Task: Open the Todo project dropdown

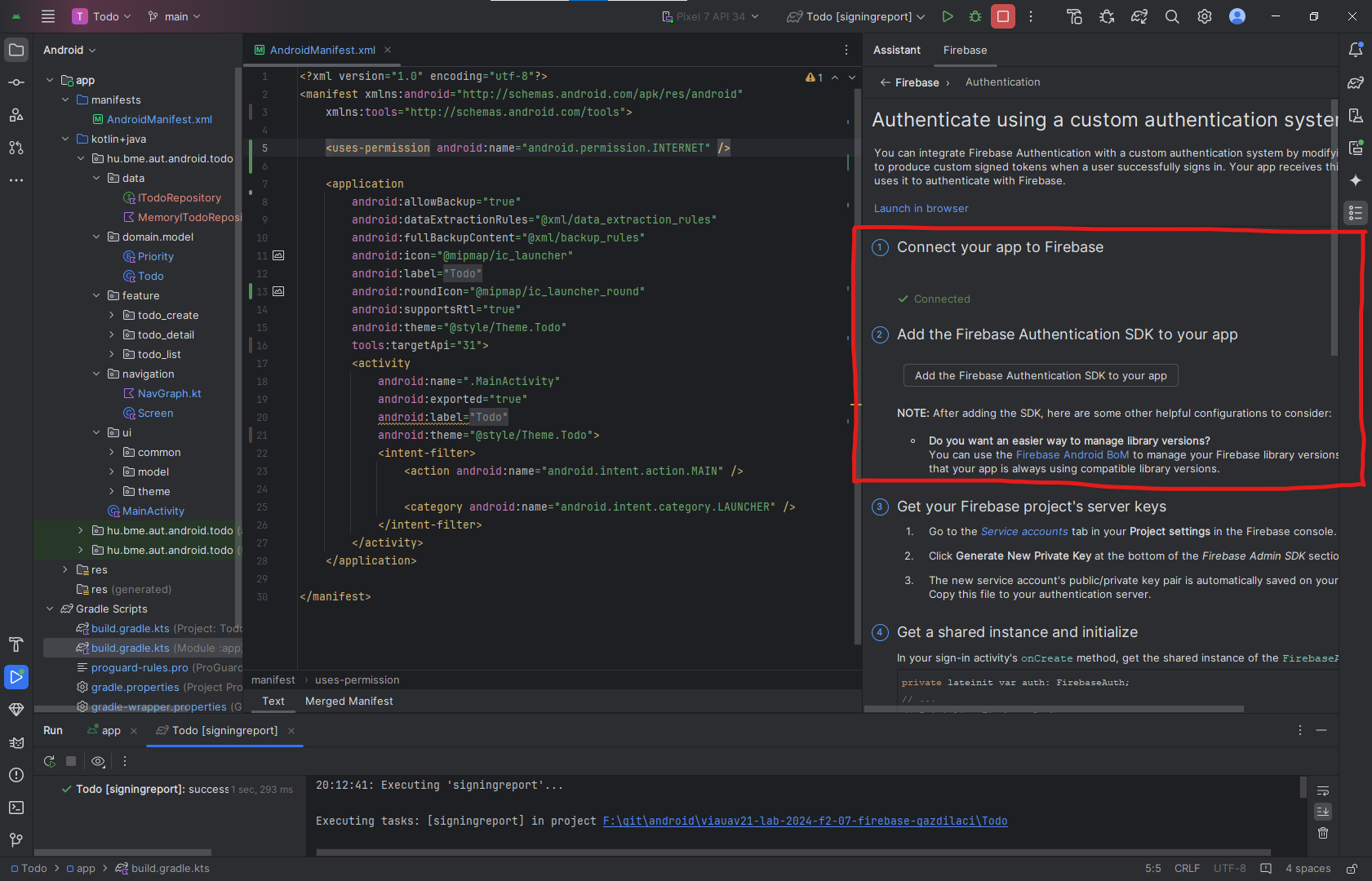Action: click(102, 16)
